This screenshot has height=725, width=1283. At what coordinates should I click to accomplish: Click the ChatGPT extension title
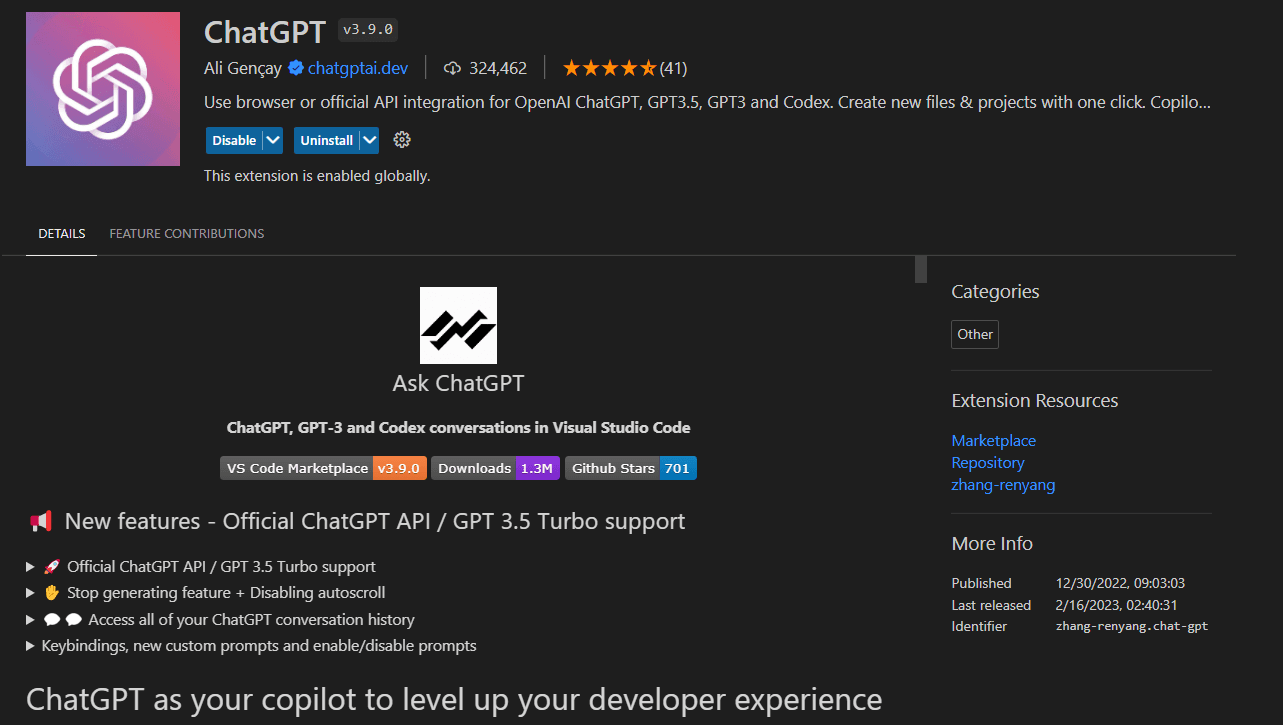click(x=265, y=32)
